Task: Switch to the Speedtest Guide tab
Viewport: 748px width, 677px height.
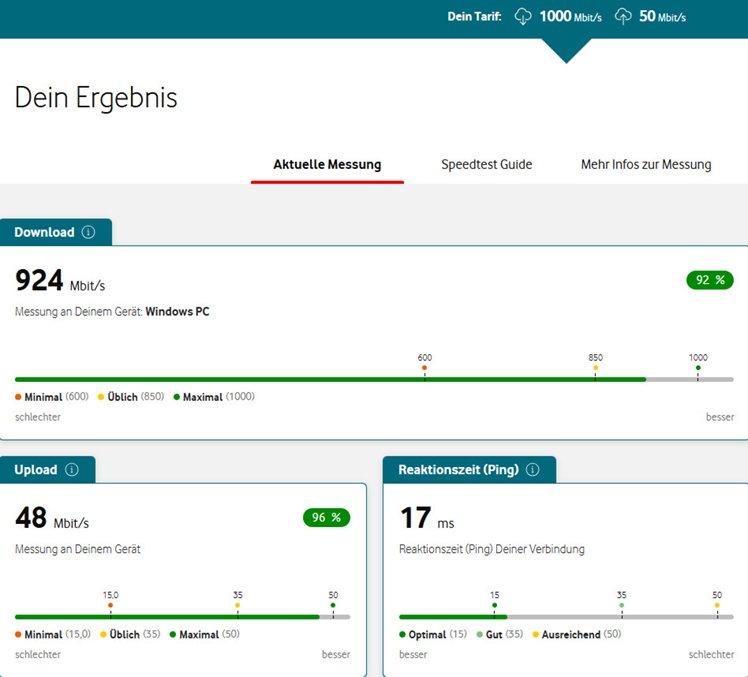Action: coord(486,164)
